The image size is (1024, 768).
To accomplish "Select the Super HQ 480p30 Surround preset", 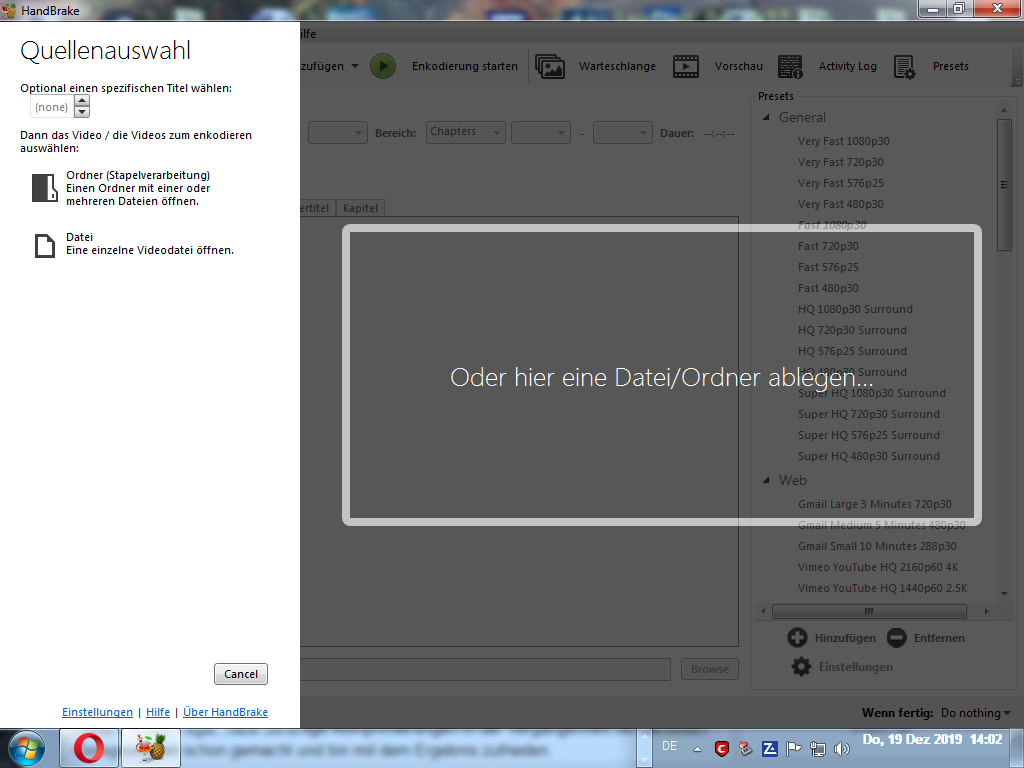I will pos(869,456).
